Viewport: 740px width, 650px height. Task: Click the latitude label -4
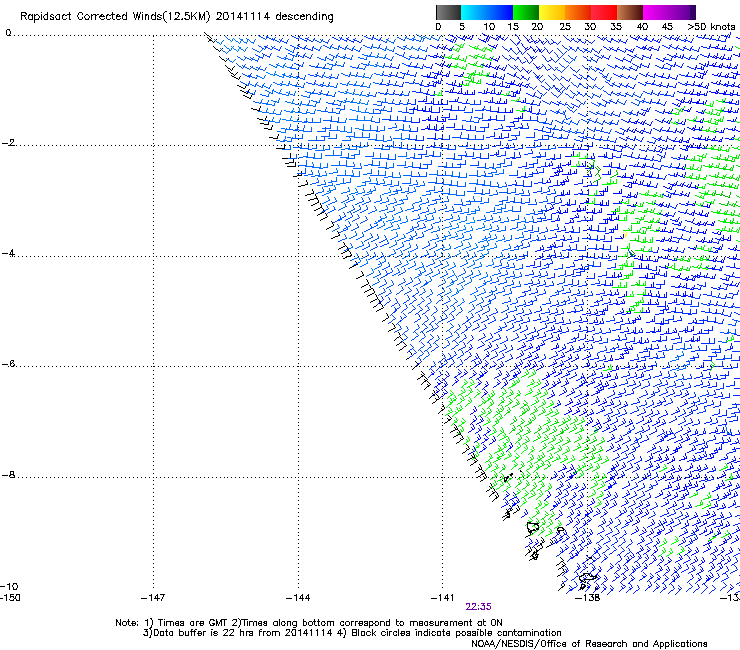(x=8, y=253)
